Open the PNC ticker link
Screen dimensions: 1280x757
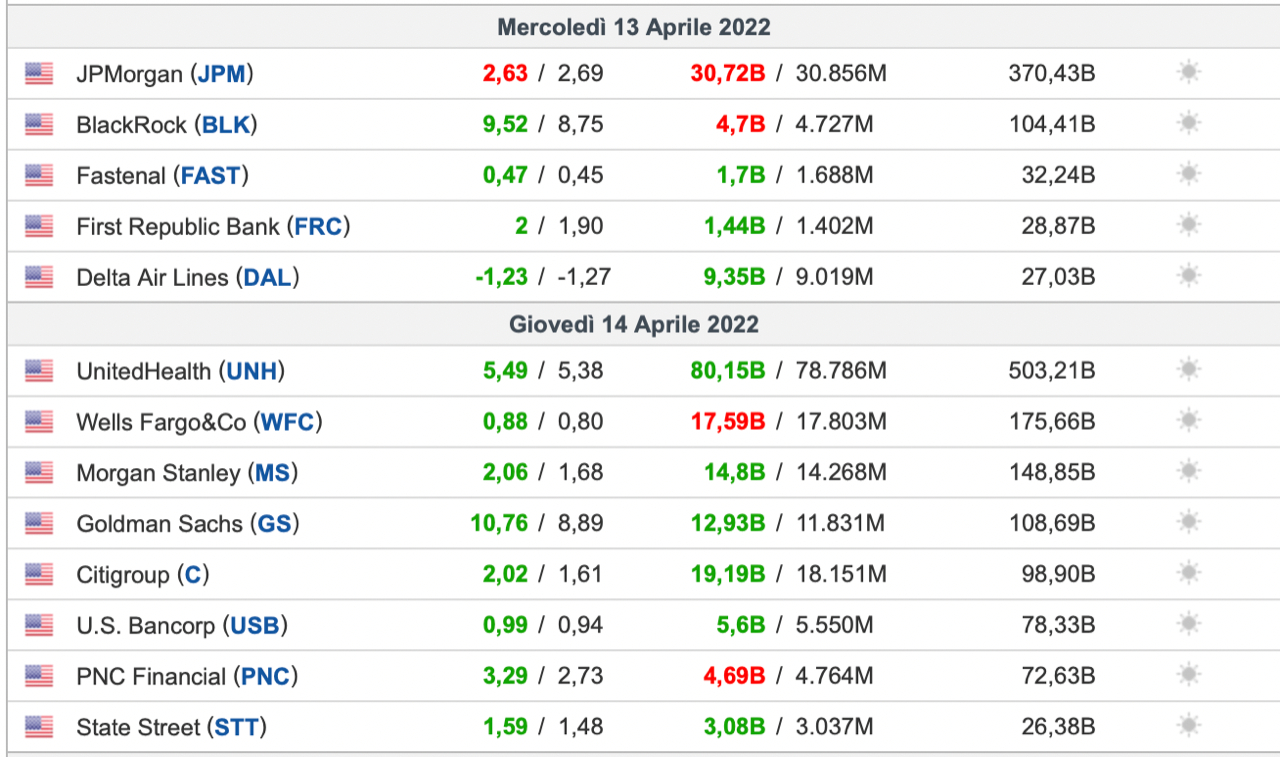(x=266, y=677)
